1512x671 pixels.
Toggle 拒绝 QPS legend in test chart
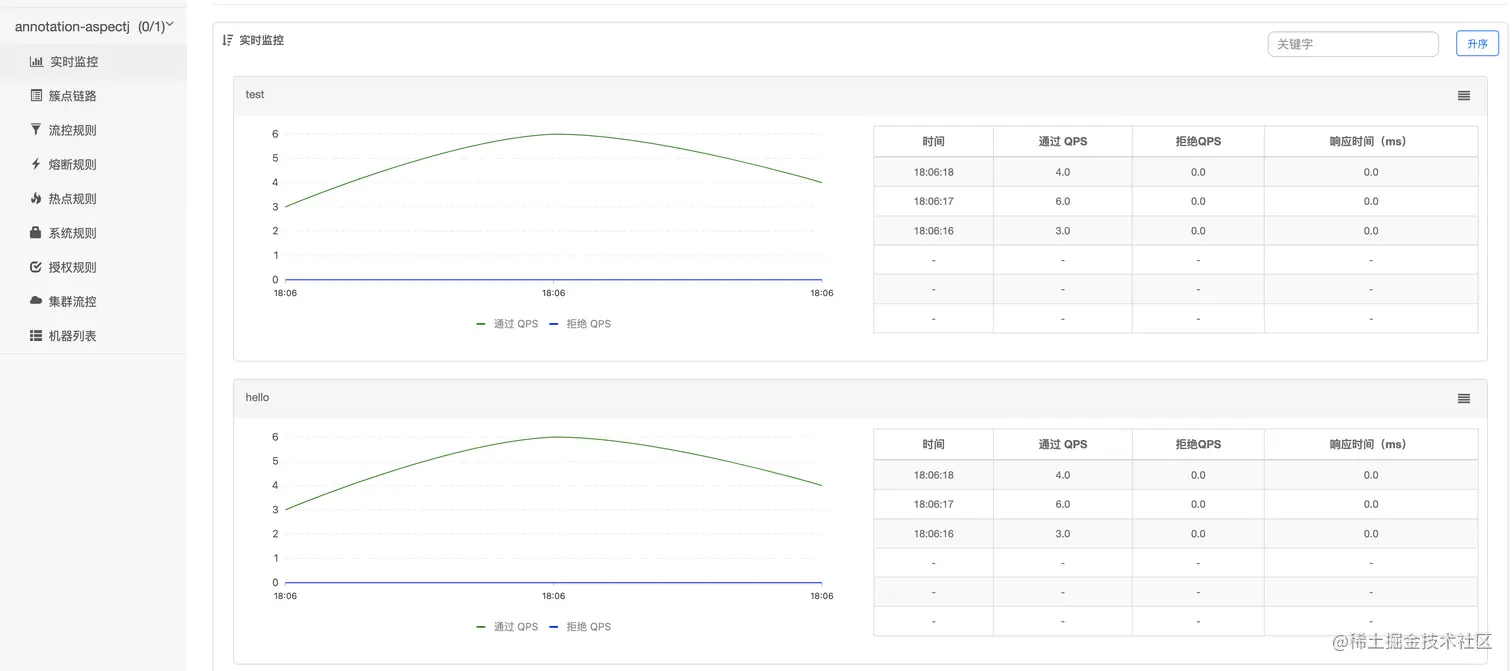coord(580,324)
